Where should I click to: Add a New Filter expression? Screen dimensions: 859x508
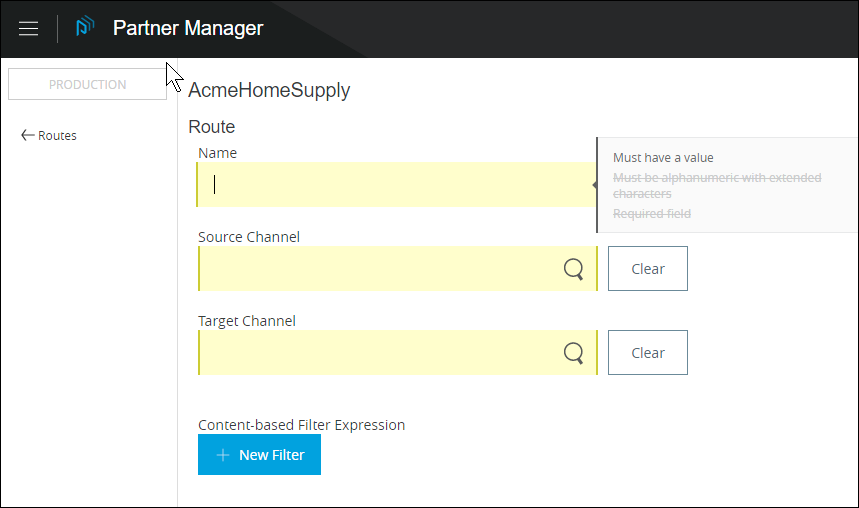(x=259, y=455)
